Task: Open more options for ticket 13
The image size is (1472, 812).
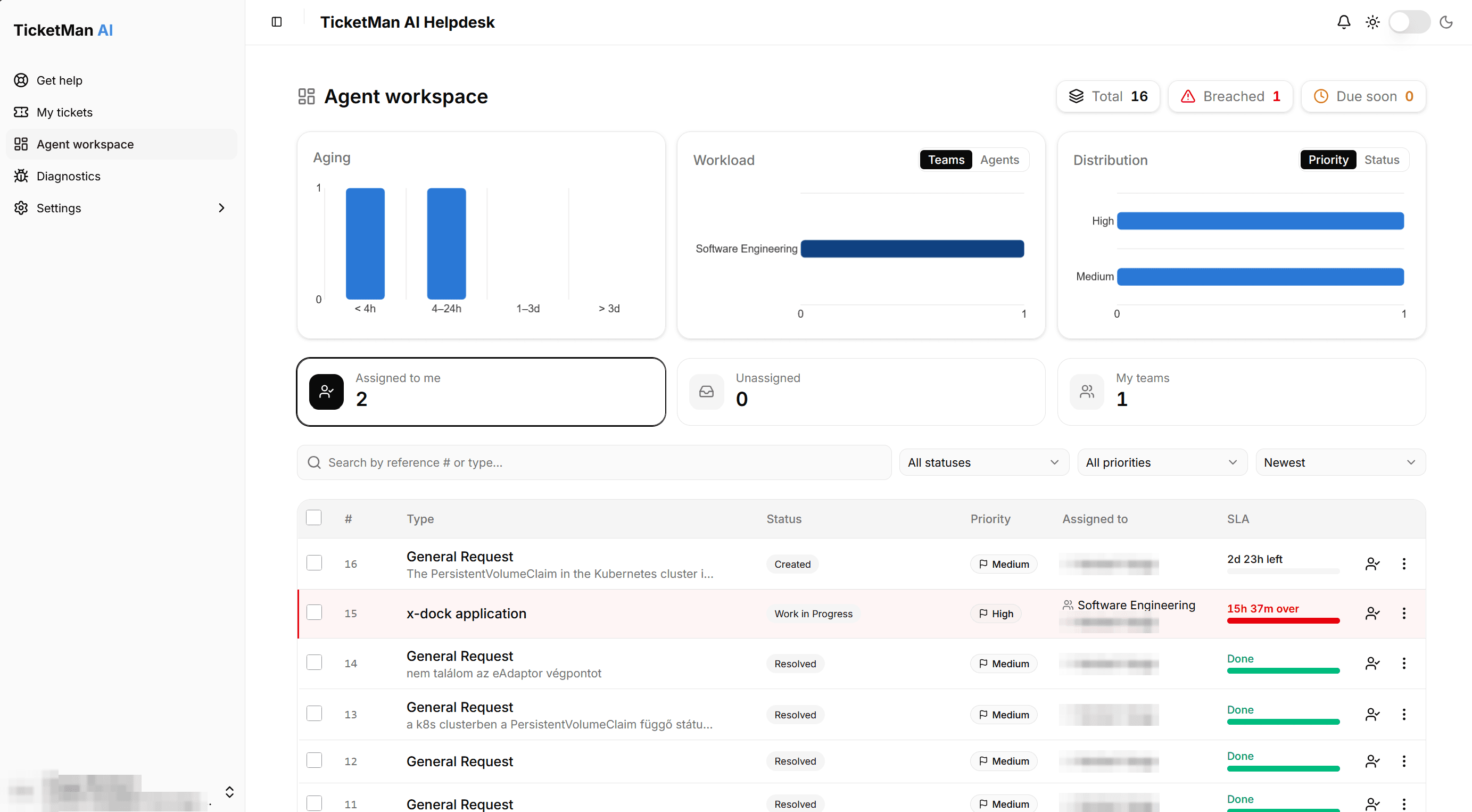Action: [1403, 714]
